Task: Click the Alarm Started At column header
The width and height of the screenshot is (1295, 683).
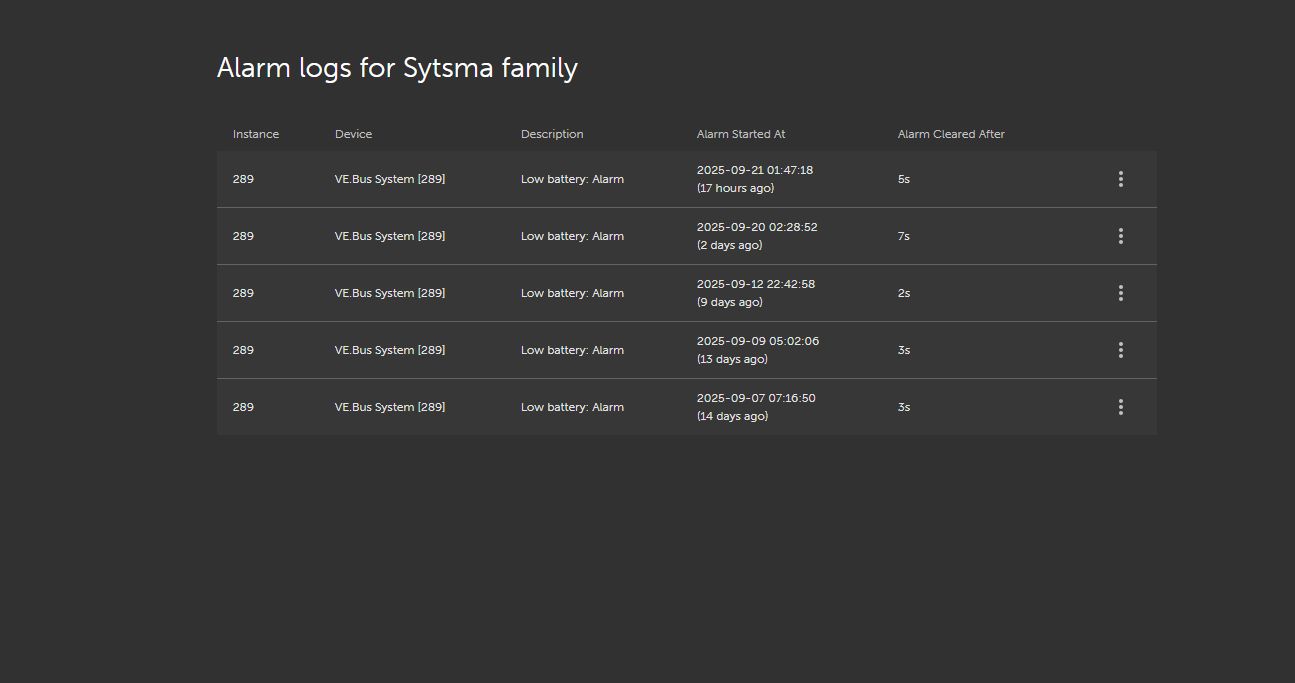Action: [x=741, y=134]
